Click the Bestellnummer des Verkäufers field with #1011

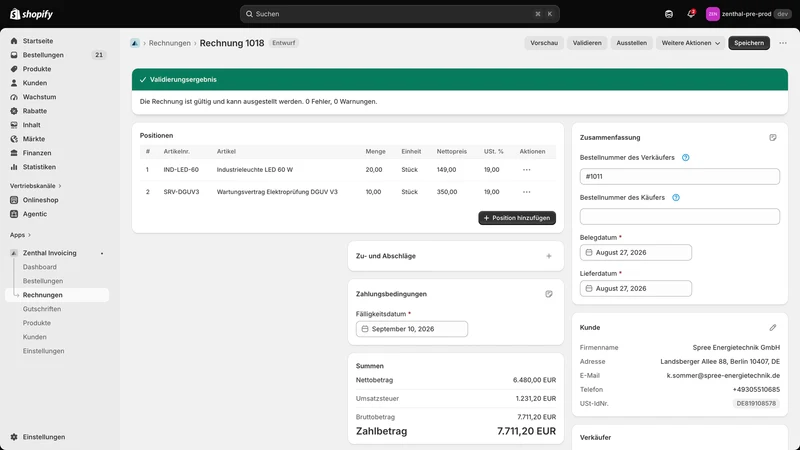680,177
